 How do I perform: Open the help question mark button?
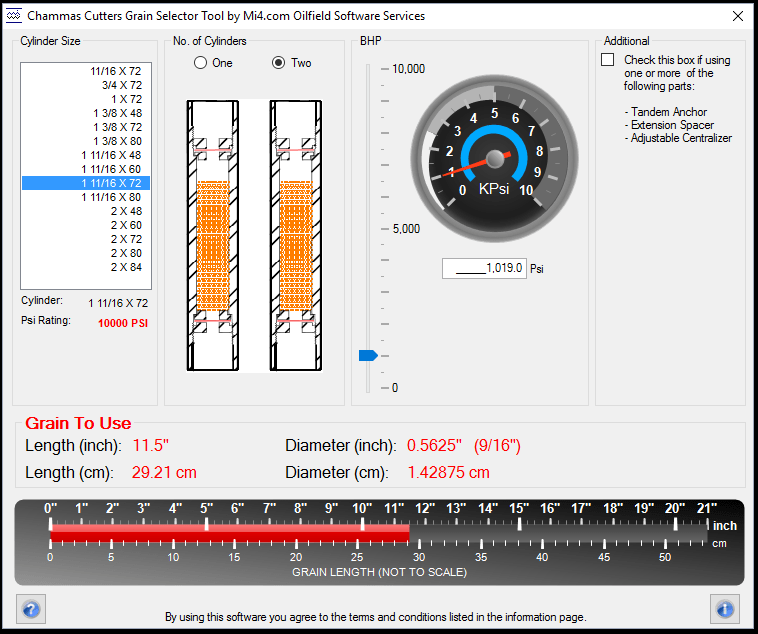pyautogui.click(x=31, y=609)
